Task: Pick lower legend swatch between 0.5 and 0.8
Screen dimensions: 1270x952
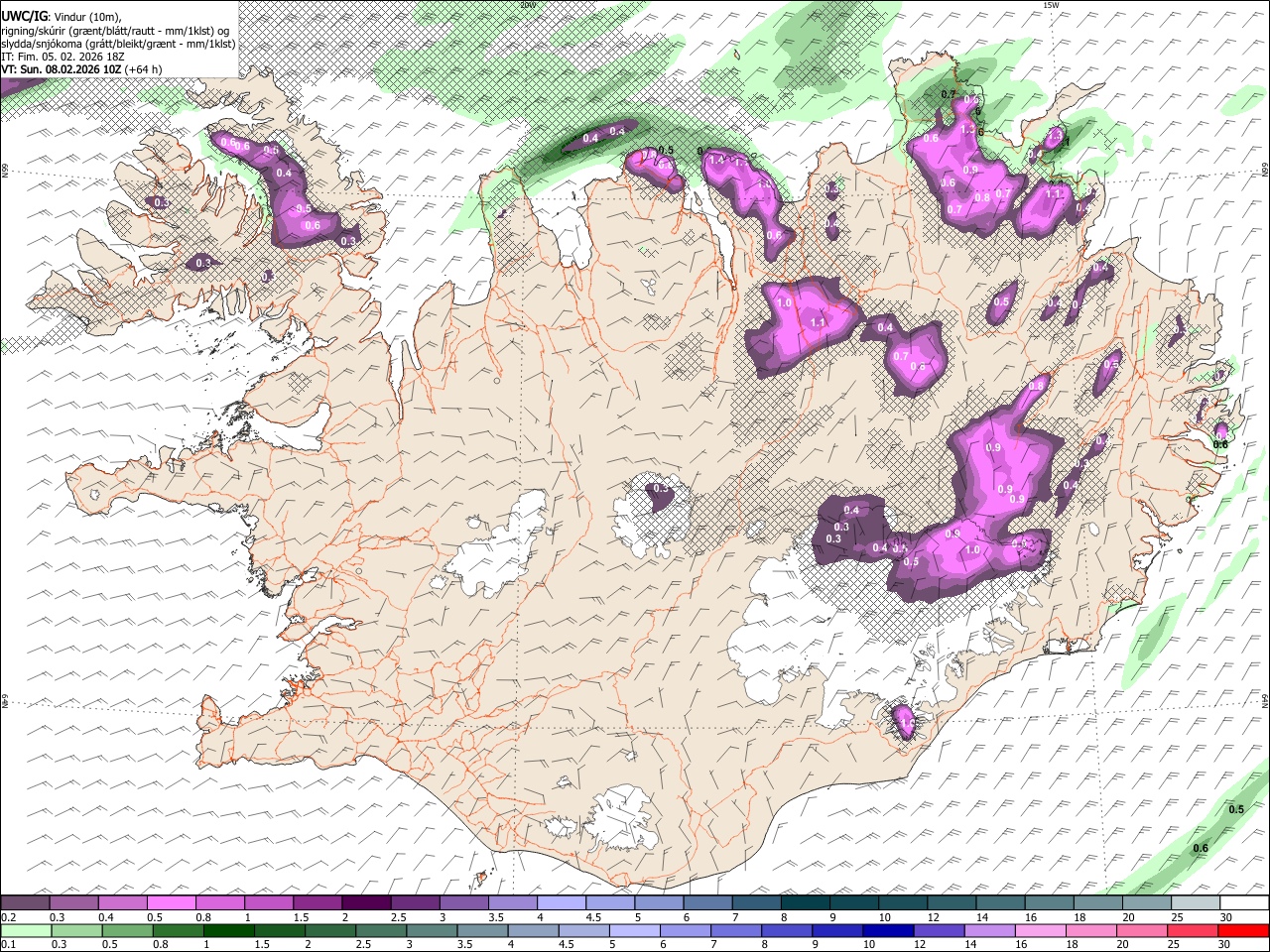Action: coord(128,930)
